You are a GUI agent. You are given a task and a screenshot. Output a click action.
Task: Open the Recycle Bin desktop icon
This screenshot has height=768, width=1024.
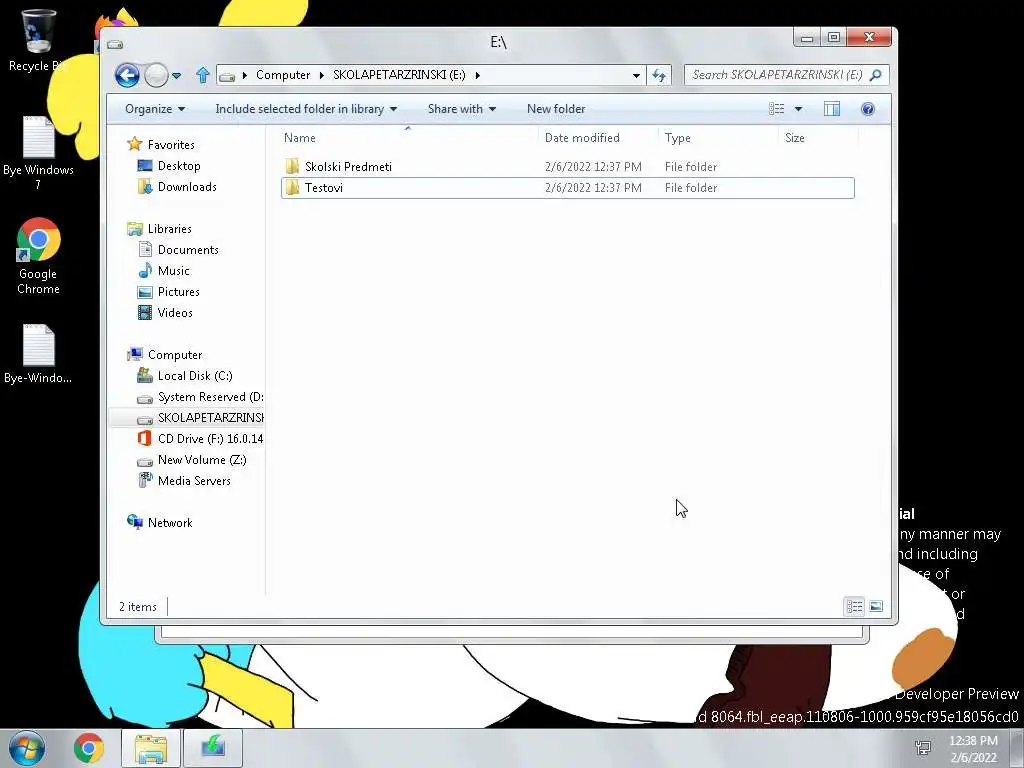pyautogui.click(x=37, y=40)
